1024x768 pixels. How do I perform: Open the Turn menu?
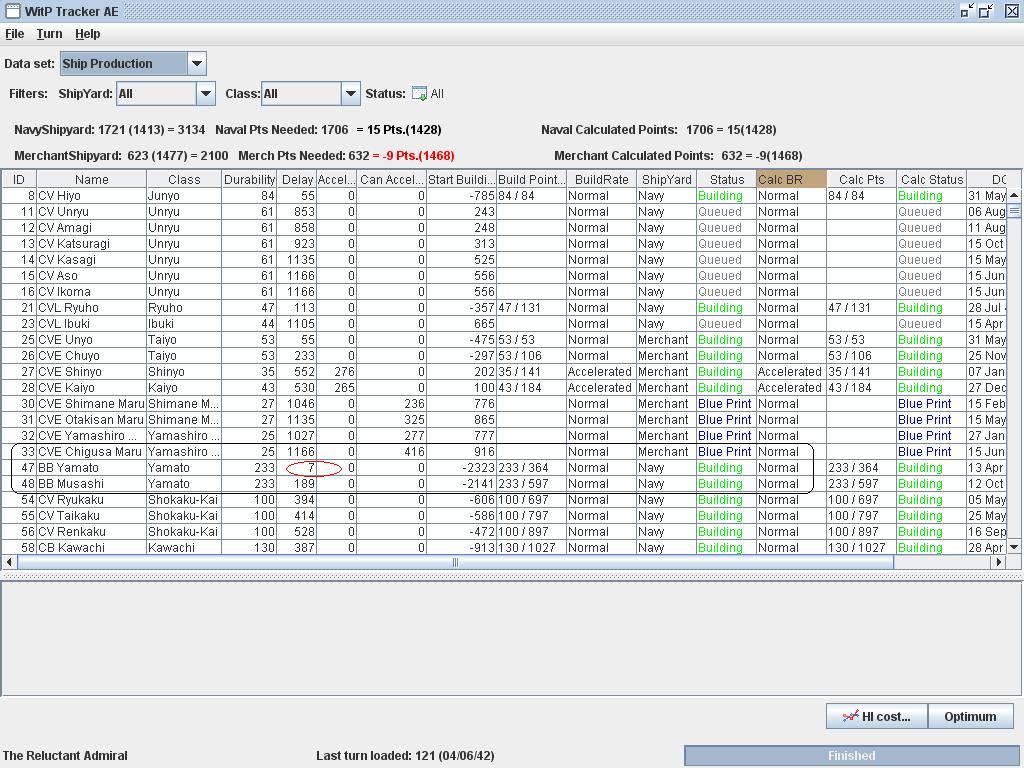pyautogui.click(x=50, y=34)
